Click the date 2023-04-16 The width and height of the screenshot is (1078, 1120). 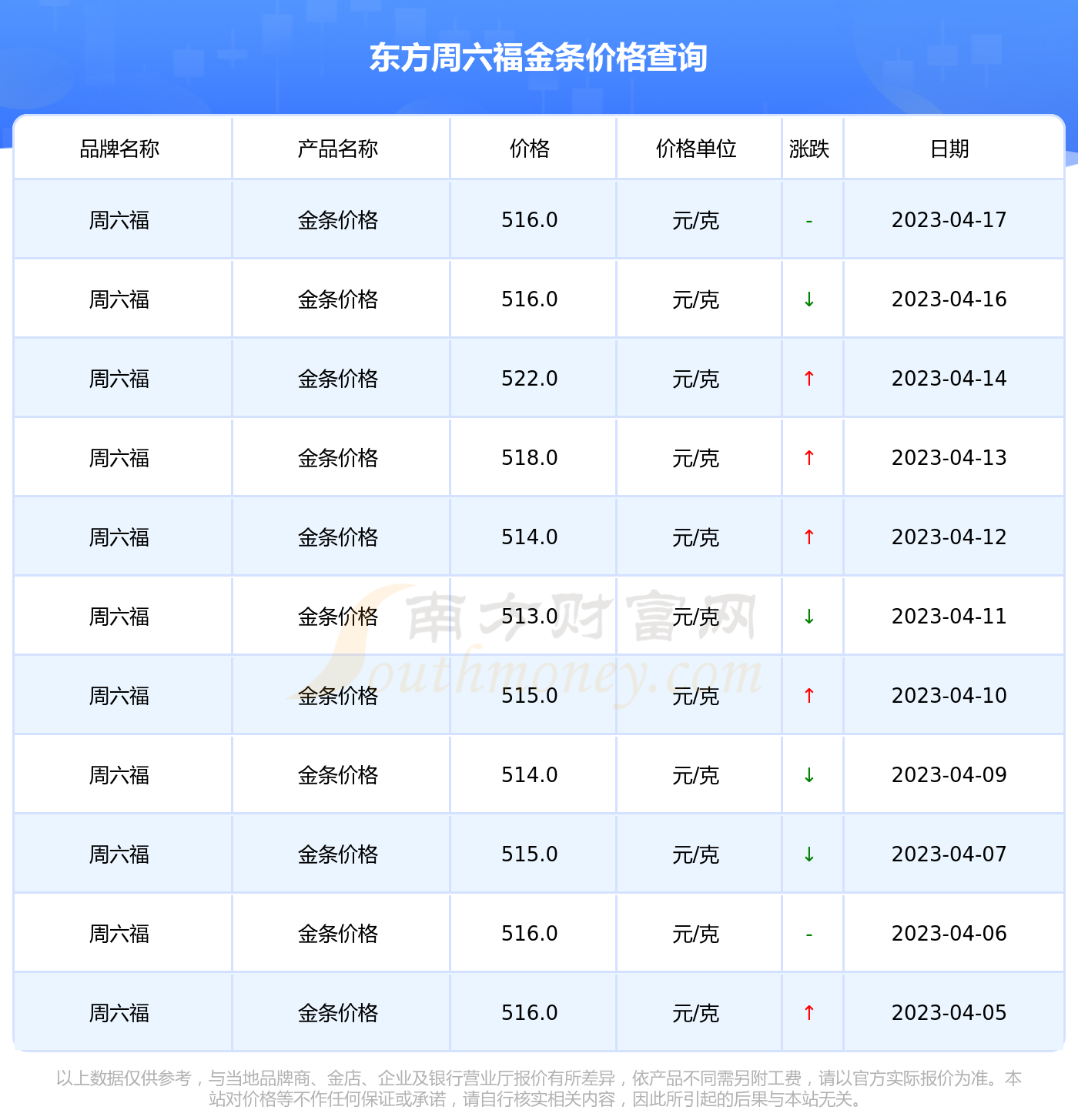coord(949,299)
